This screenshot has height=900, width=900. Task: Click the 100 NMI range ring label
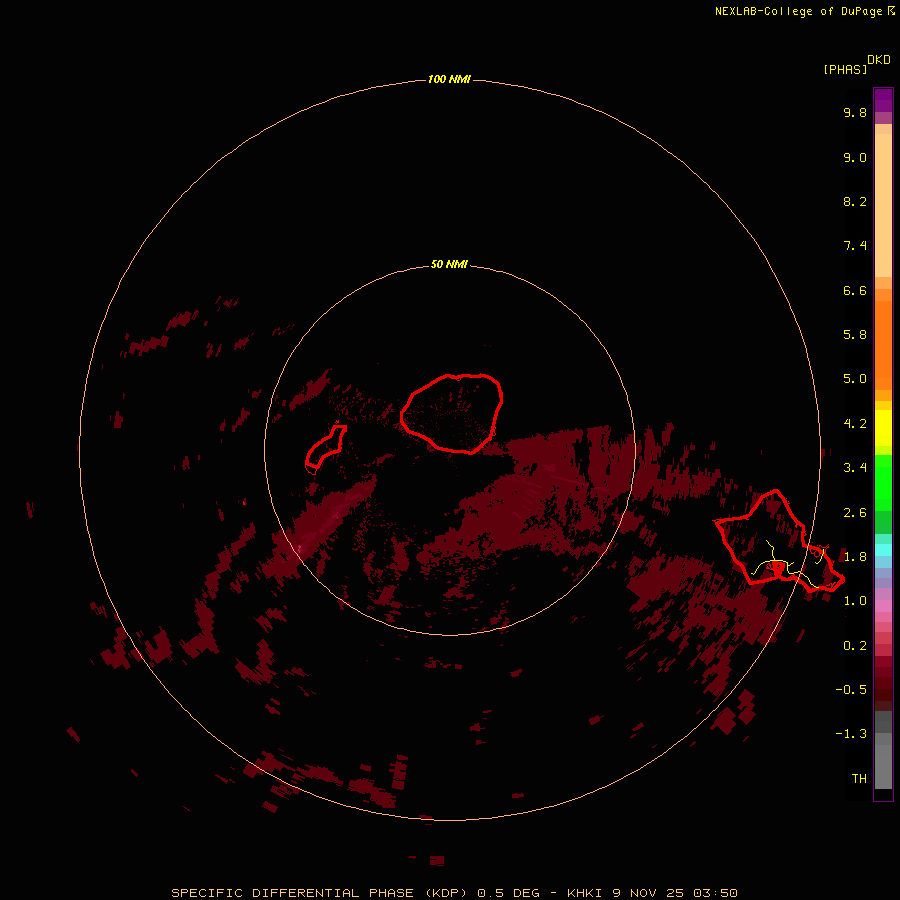coord(449,79)
